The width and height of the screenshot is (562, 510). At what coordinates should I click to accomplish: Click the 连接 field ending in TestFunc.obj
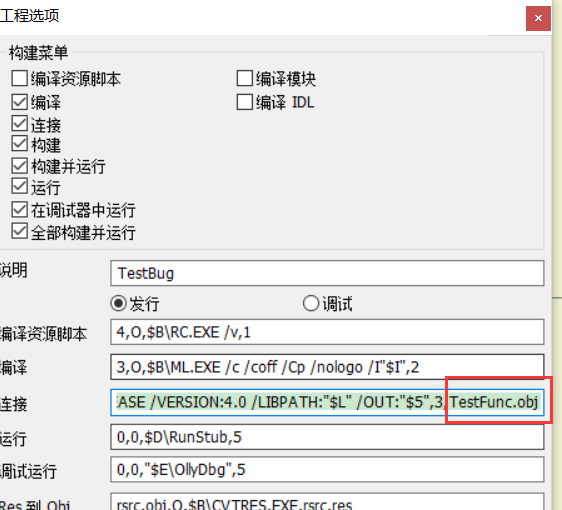pyautogui.click(x=327, y=402)
